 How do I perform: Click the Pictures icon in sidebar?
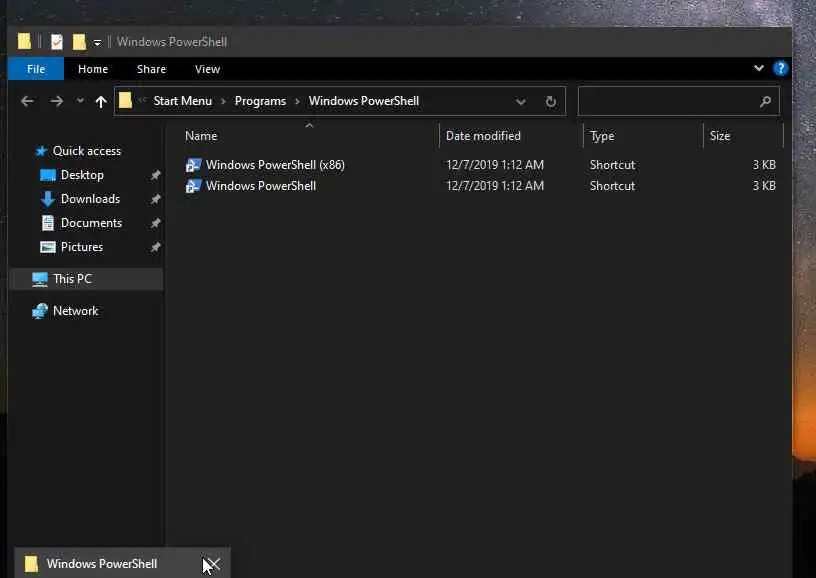click(48, 247)
